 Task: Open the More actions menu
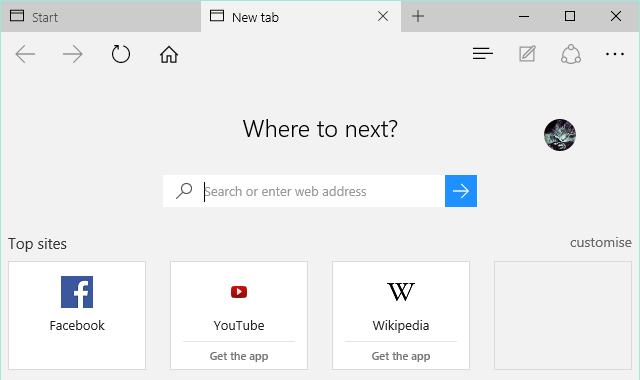[x=615, y=54]
